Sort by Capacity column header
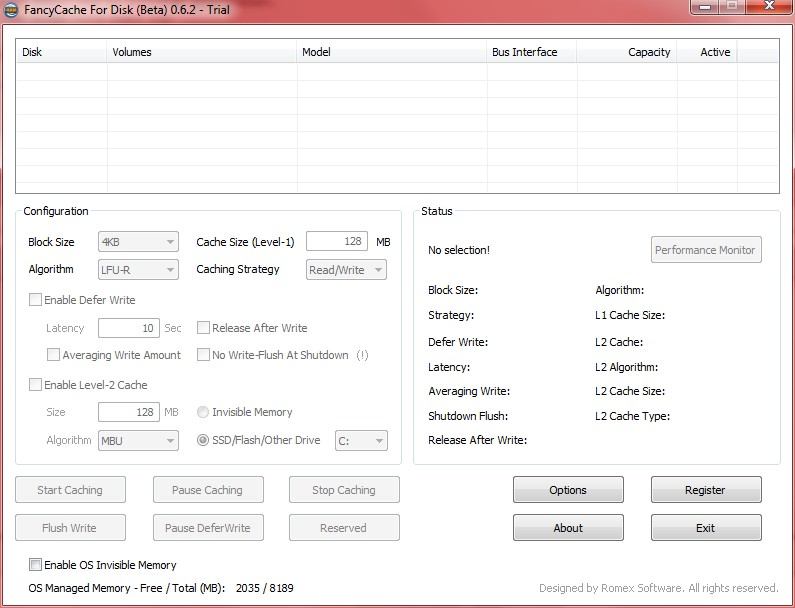The width and height of the screenshot is (795, 608). 627,52
